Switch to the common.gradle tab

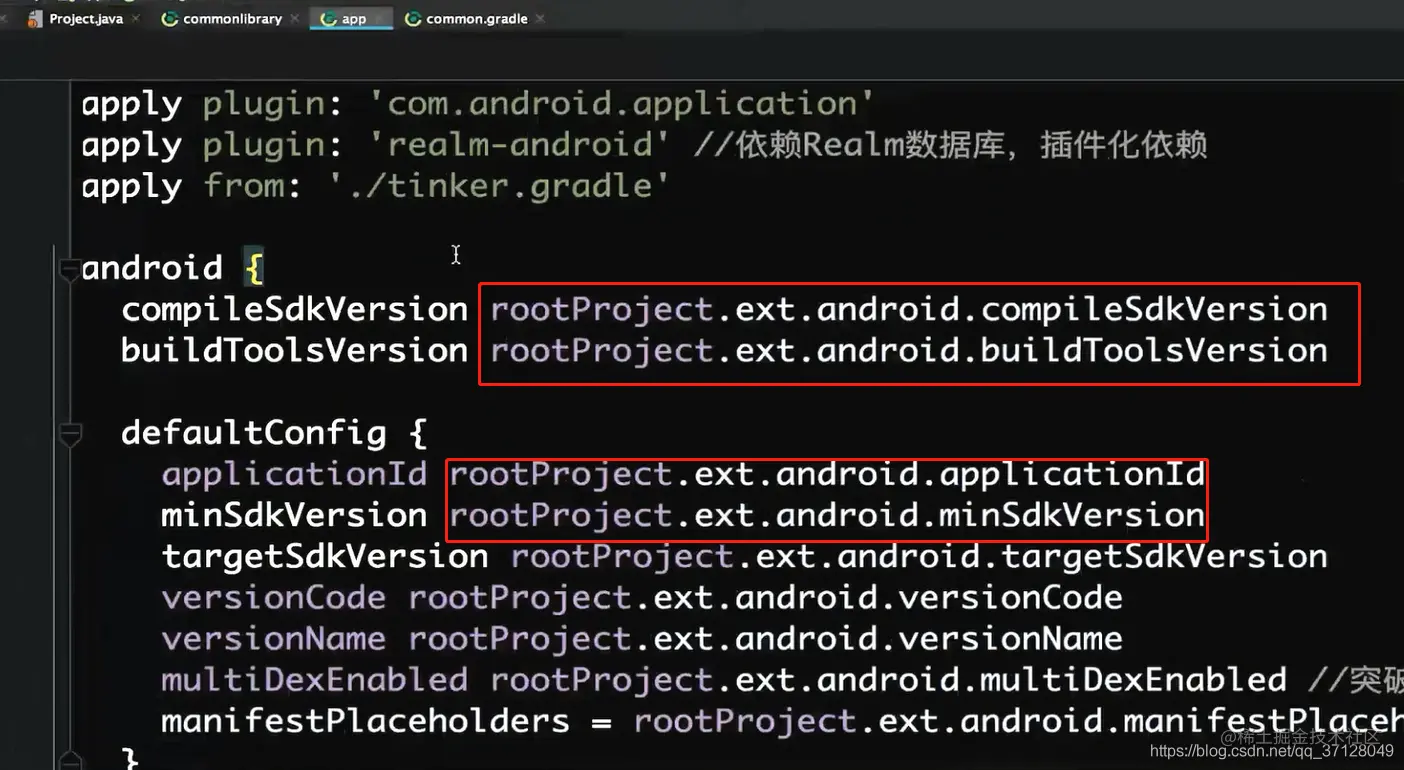pos(477,19)
